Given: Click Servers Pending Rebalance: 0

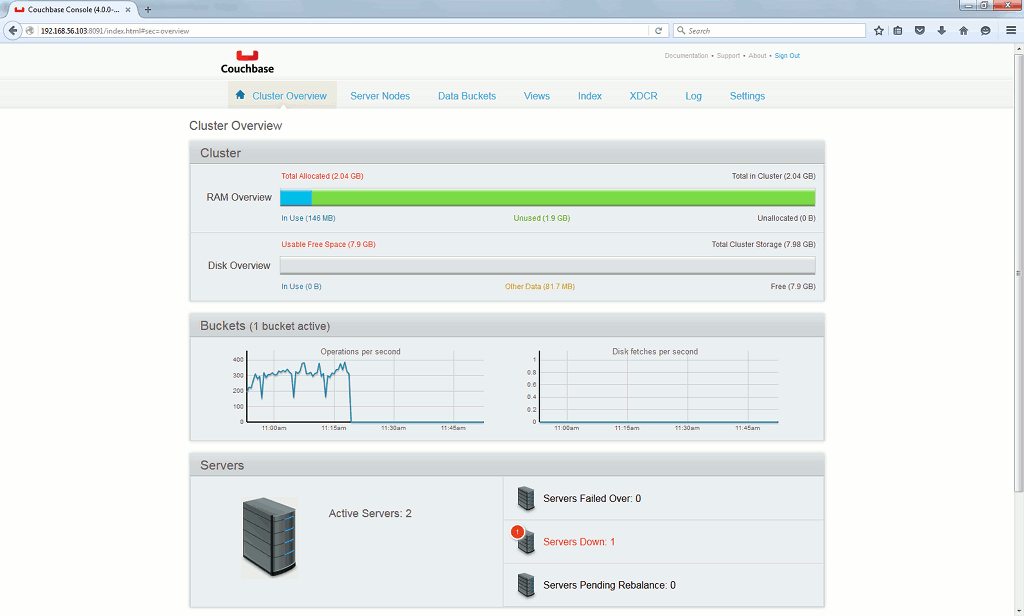Looking at the screenshot, I should (x=609, y=585).
